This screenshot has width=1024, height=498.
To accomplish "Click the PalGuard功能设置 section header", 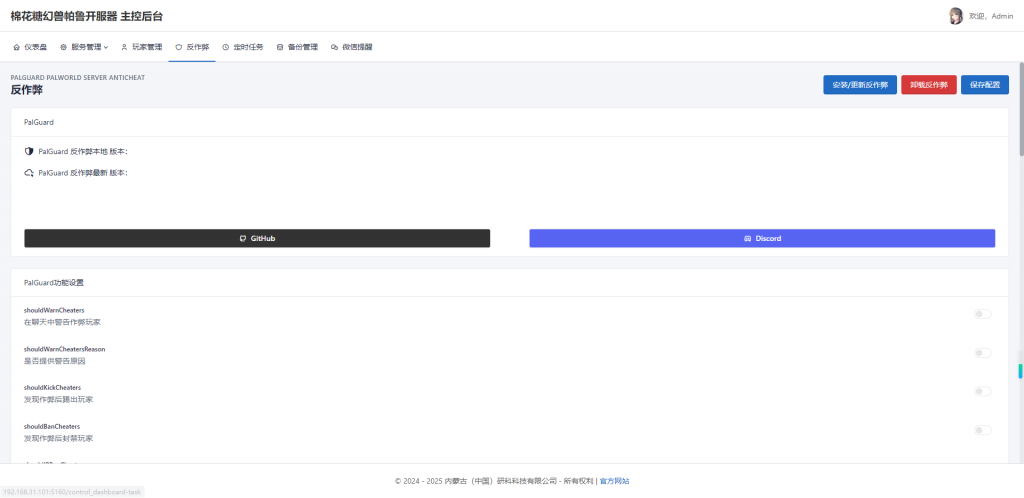I will 54,283.
